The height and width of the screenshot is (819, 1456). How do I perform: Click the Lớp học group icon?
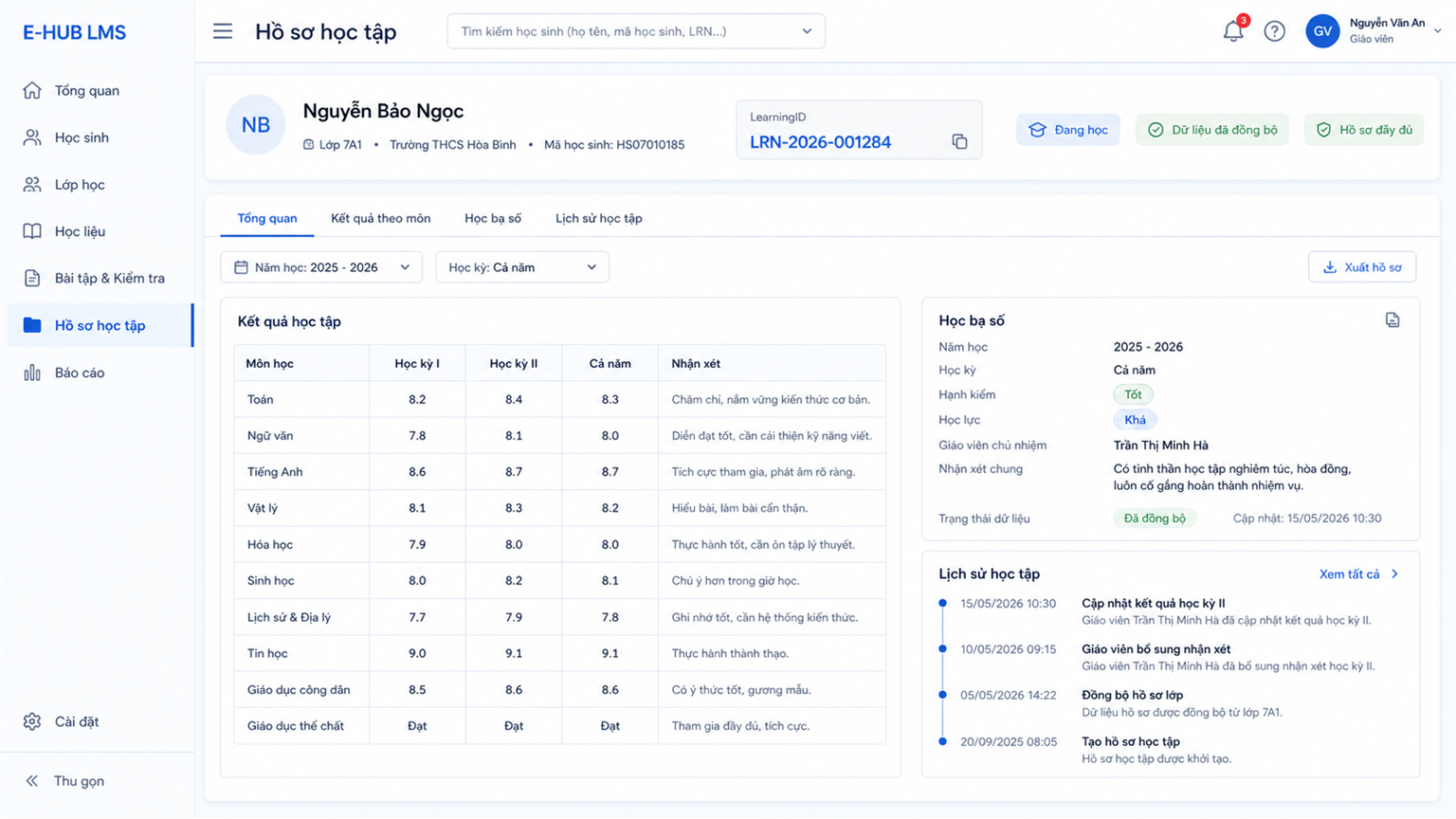point(32,184)
